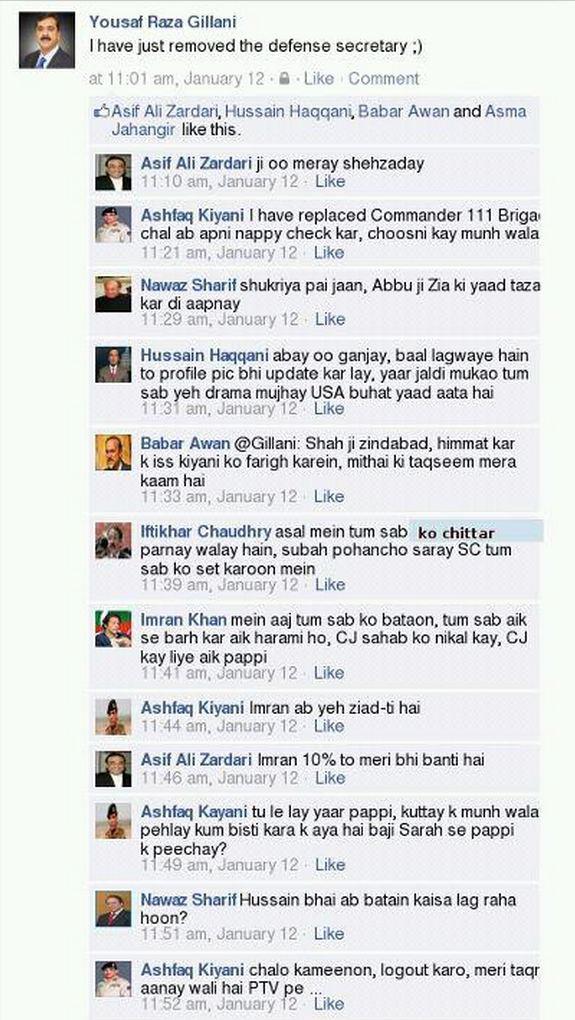Like the comment posted at 11:52 am

point(330,1003)
